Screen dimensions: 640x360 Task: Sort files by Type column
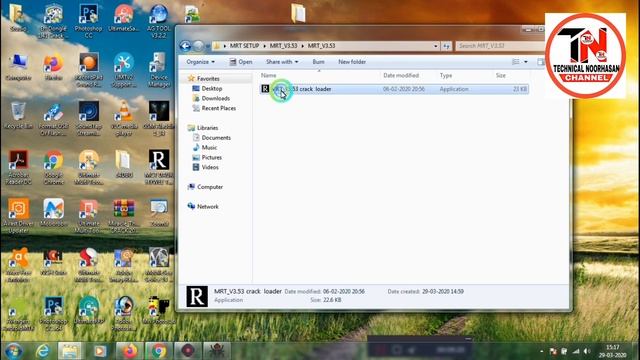pyautogui.click(x=446, y=76)
